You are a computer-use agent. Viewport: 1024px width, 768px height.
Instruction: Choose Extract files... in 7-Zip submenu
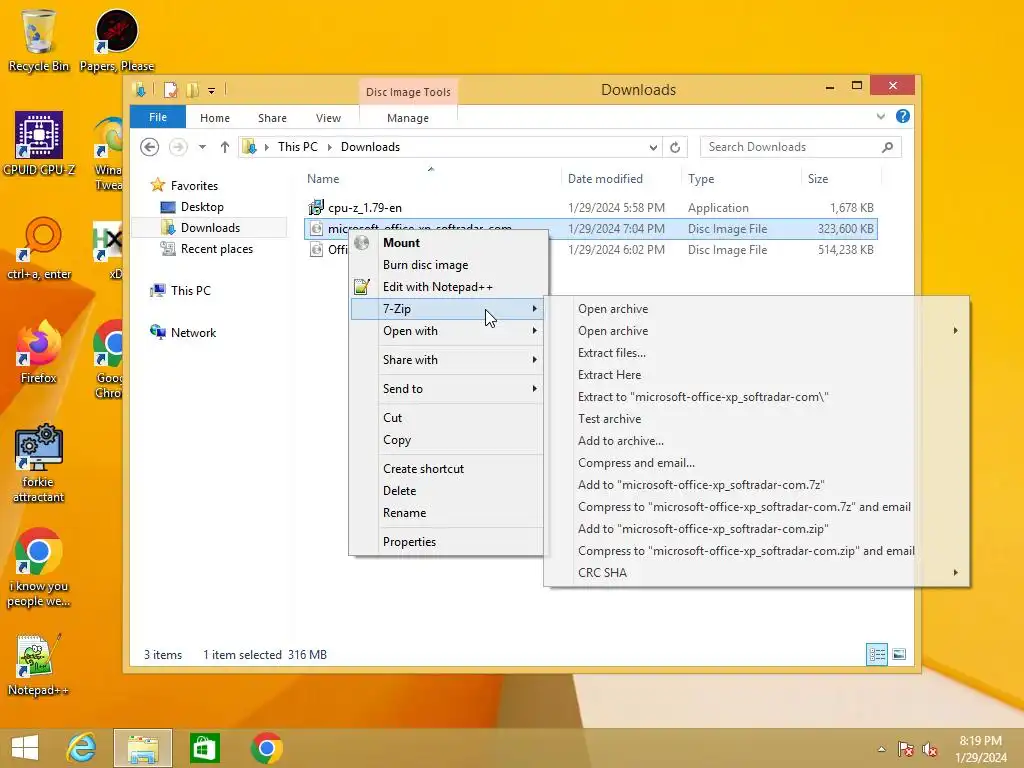pos(757,353)
